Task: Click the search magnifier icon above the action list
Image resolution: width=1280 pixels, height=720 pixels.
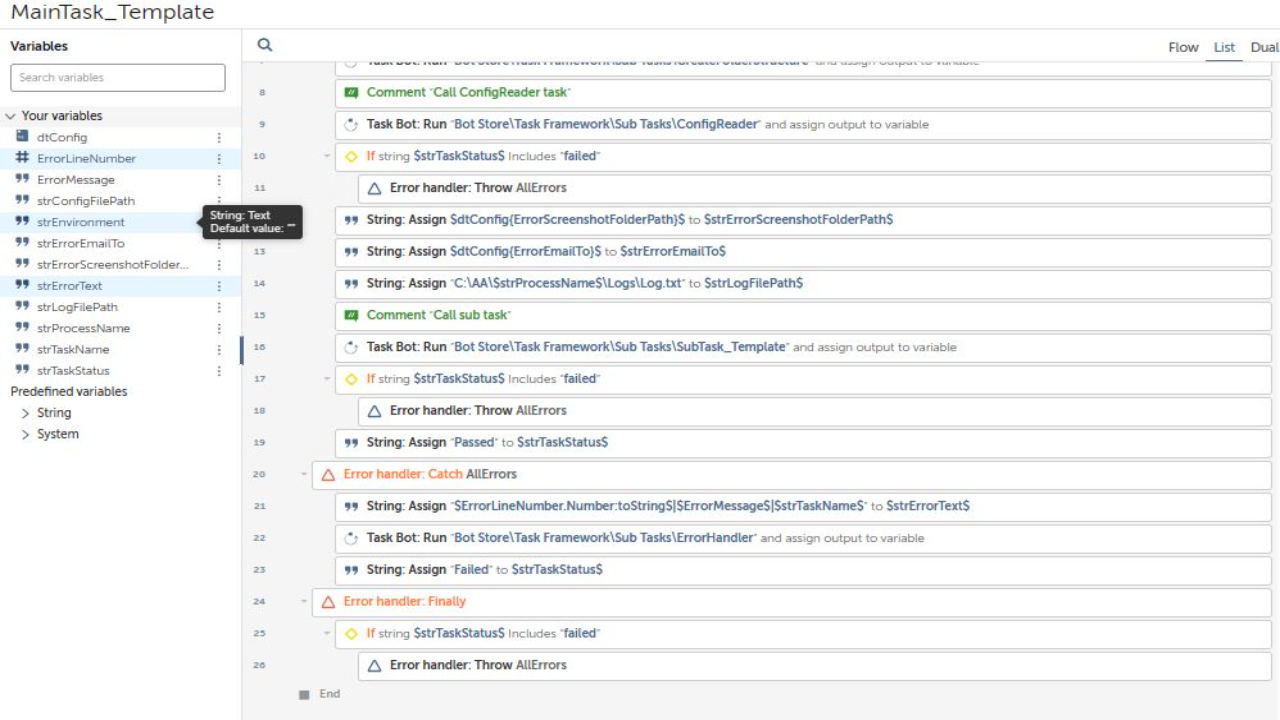Action: click(x=265, y=45)
